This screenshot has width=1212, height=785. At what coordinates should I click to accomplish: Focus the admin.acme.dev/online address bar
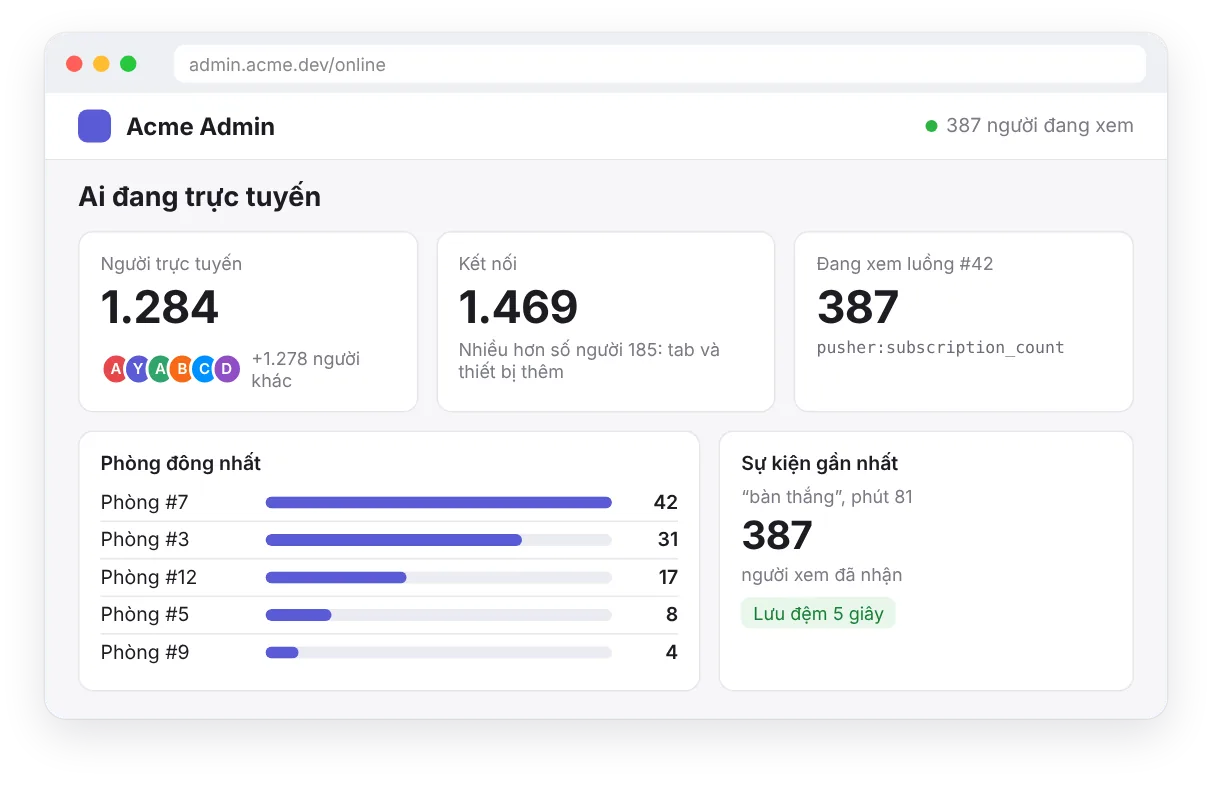tap(660, 65)
